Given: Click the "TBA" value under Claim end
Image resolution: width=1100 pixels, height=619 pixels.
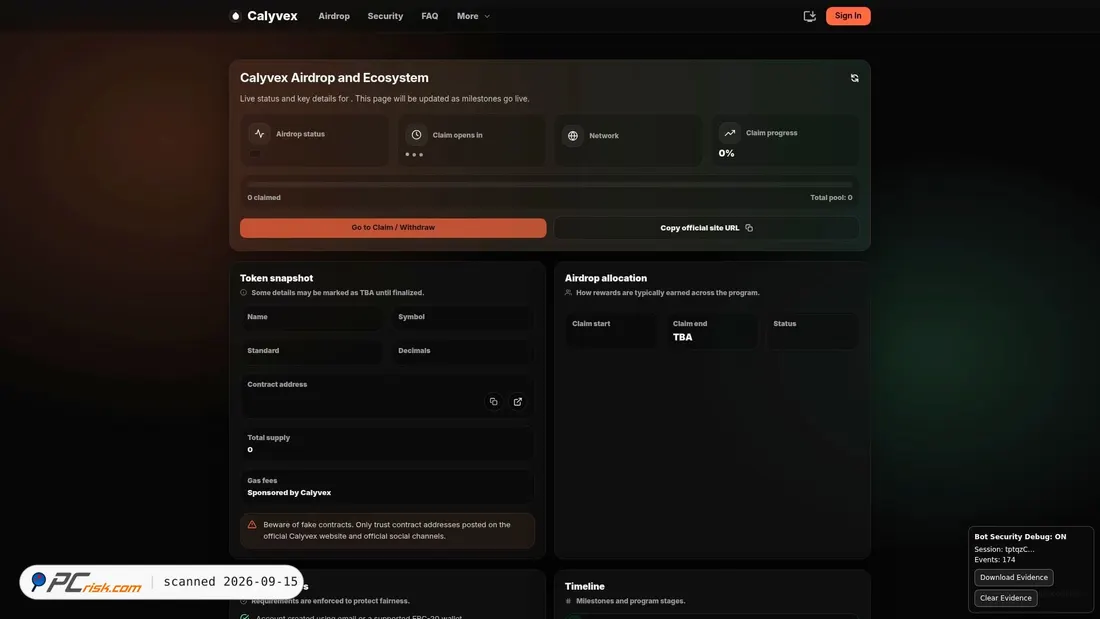Looking at the screenshot, I should click(683, 337).
